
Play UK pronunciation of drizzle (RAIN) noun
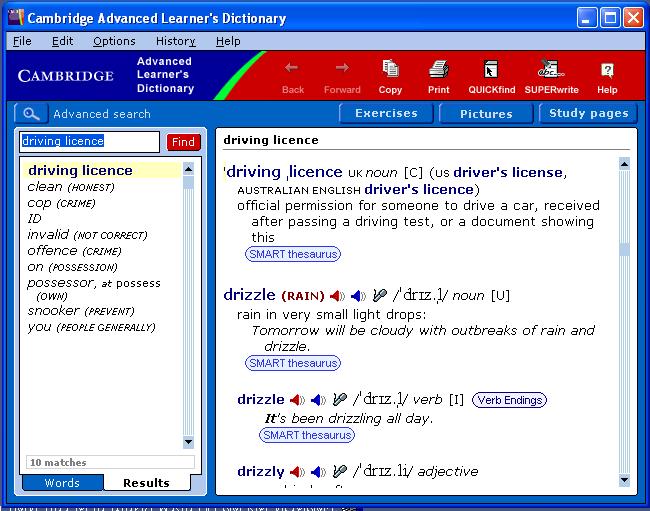337,296
